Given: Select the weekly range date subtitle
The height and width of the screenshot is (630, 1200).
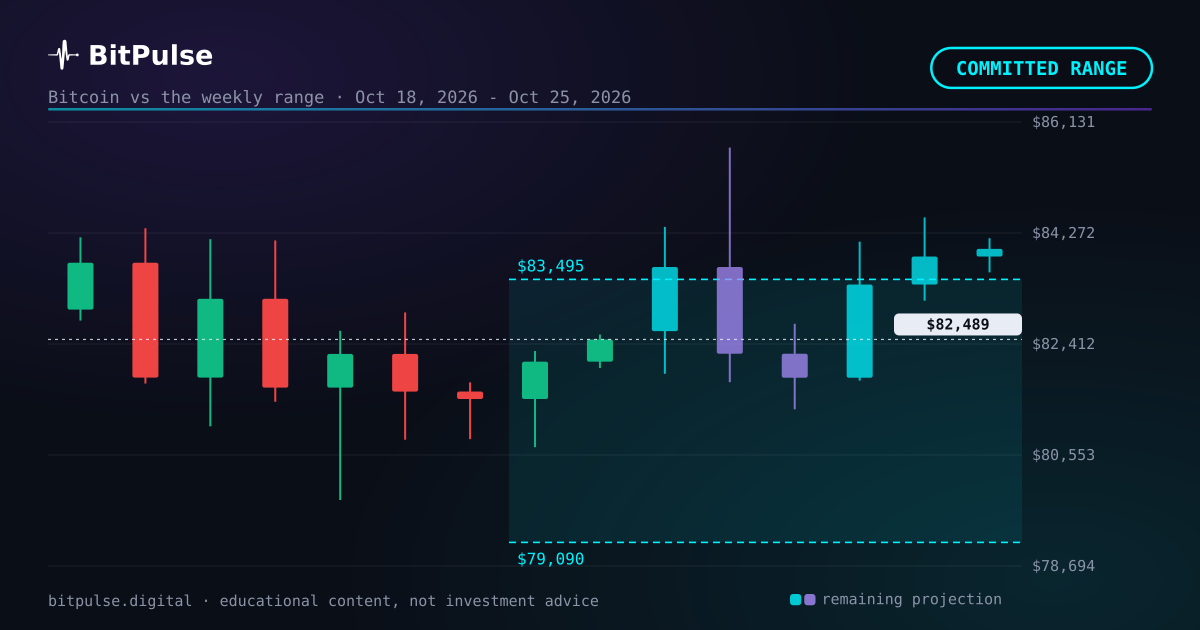Looking at the screenshot, I should point(340,97).
